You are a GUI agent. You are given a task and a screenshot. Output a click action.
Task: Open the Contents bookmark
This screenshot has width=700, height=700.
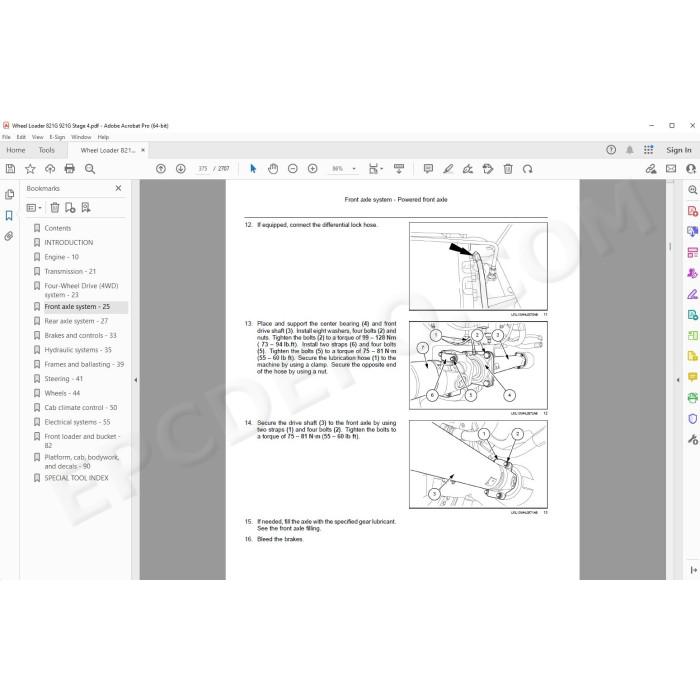coord(58,228)
